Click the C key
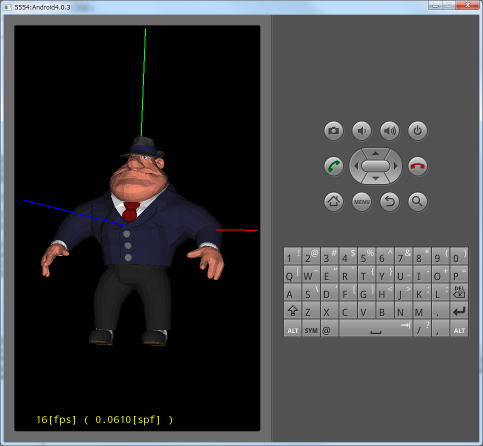Screen dimensions: 483x446 tap(348, 311)
